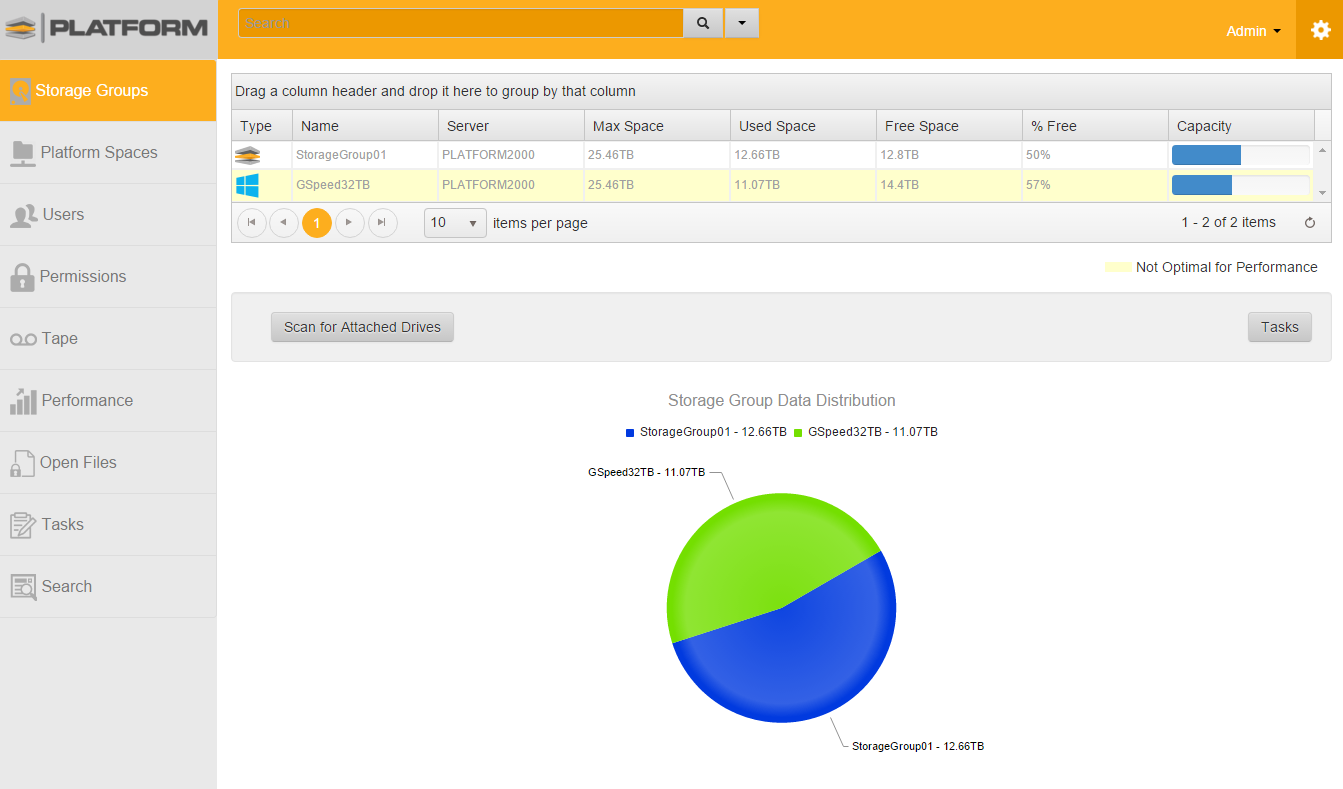The image size is (1343, 789).
Task: Open the Admin user menu
Action: 1254,31
